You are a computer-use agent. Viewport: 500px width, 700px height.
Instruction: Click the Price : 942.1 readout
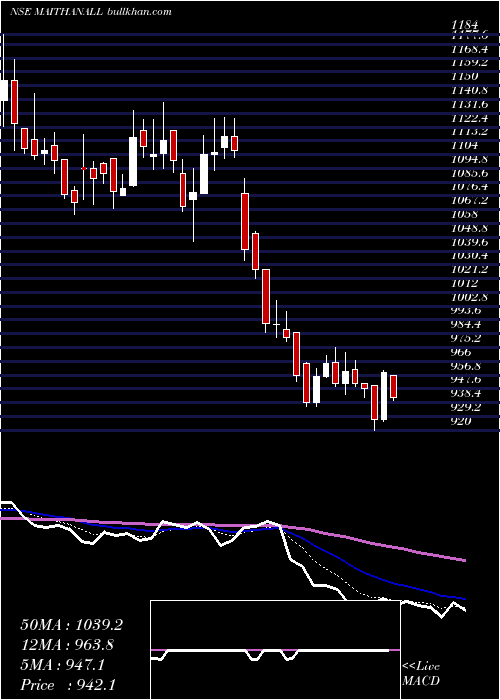[x=69, y=685]
